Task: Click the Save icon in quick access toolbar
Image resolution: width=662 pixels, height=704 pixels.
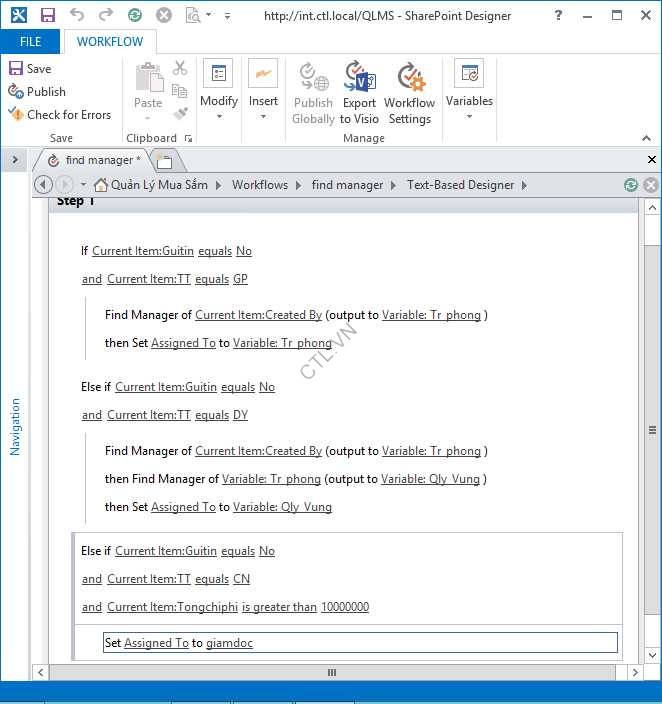Action: pyautogui.click(x=46, y=15)
